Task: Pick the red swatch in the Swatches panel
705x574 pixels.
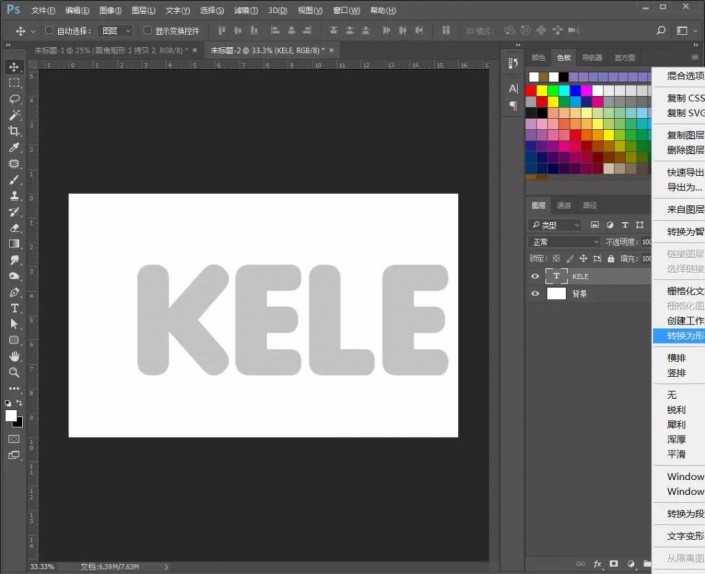Action: (x=532, y=90)
